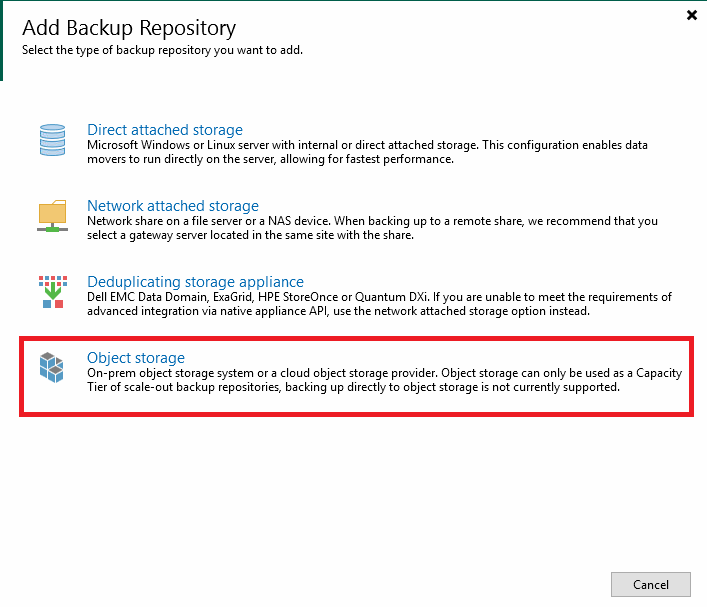Choose the Object storage link
707x607 pixels.
click(x=136, y=358)
